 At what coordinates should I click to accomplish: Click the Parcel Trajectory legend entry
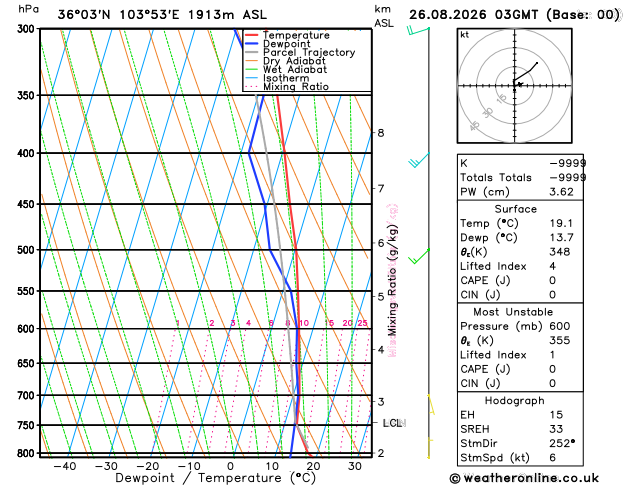tap(300, 53)
